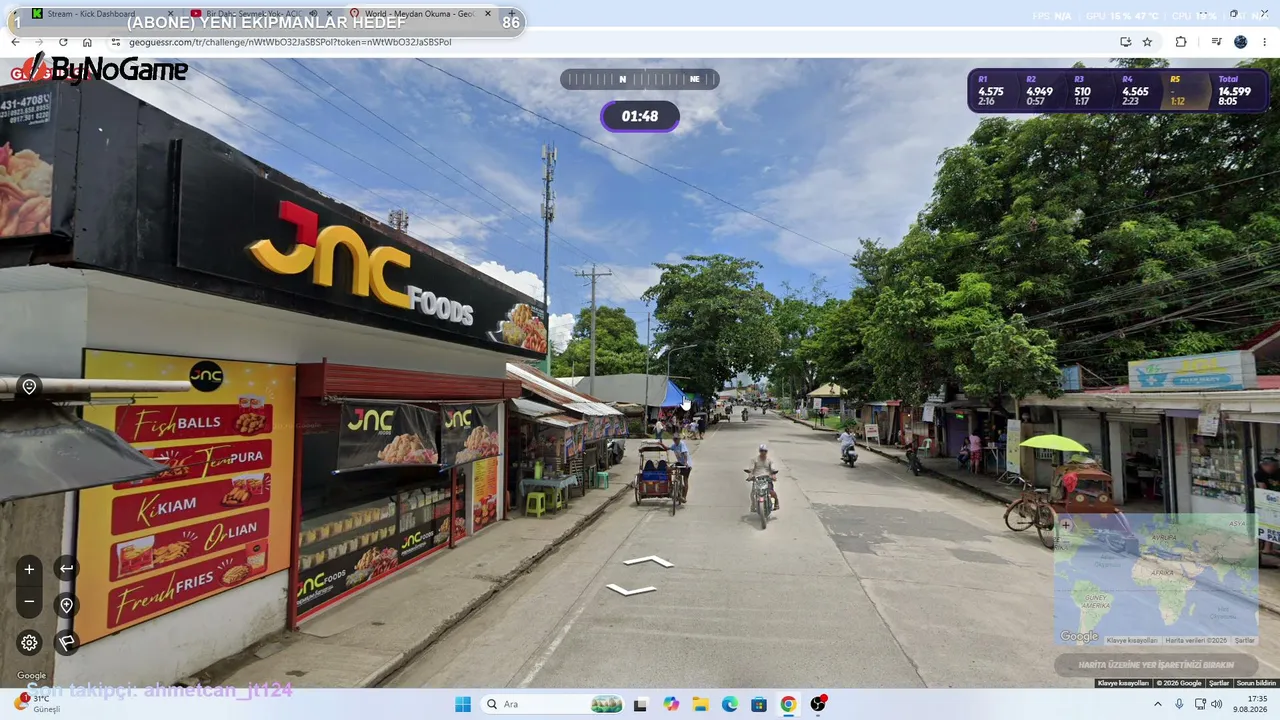Click Sorun bildirin link
The width and height of the screenshot is (1280, 720).
[1256, 683]
